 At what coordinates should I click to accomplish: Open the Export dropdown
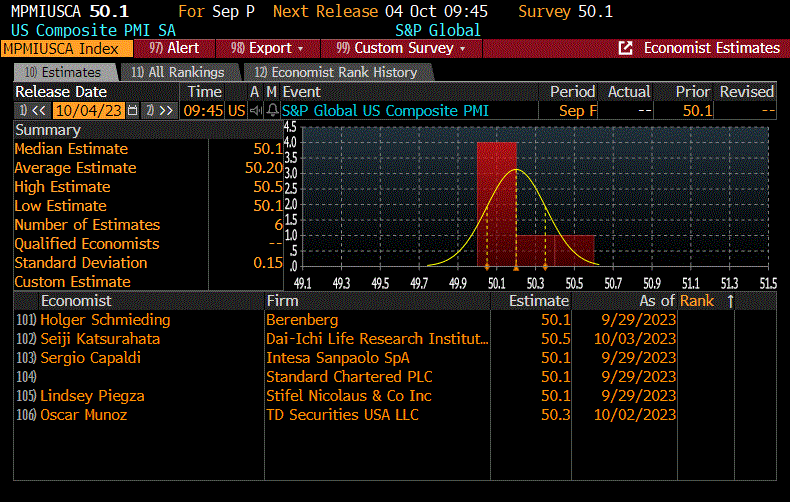coord(267,48)
